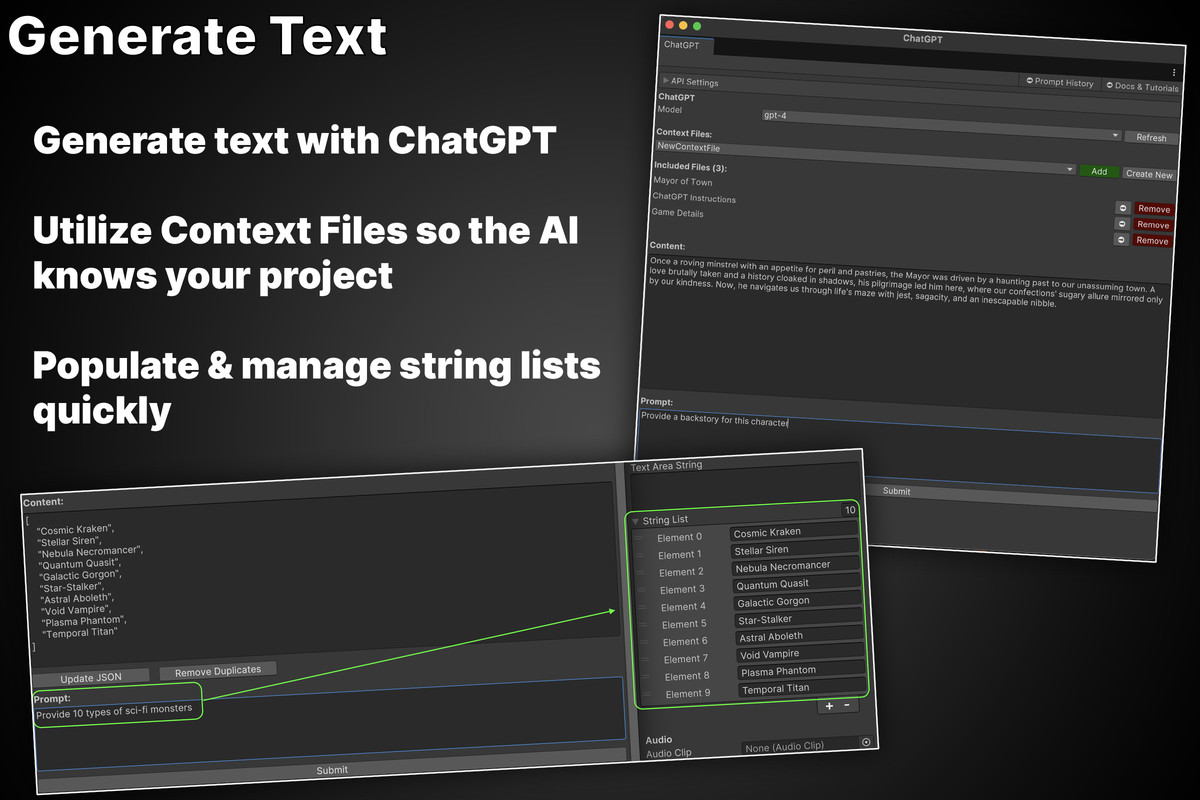This screenshot has width=1200, height=800.
Task: Click the Temporal Titan element field
Action: click(803, 689)
